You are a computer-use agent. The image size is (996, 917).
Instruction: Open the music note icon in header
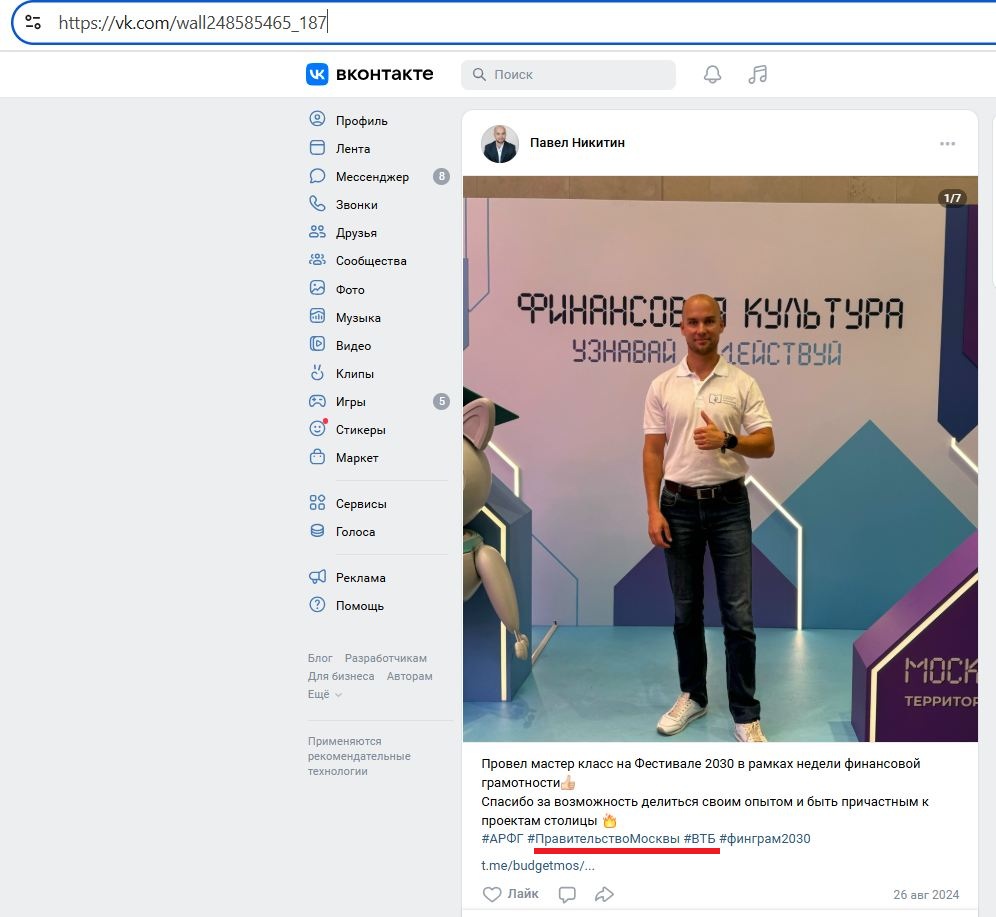point(758,75)
